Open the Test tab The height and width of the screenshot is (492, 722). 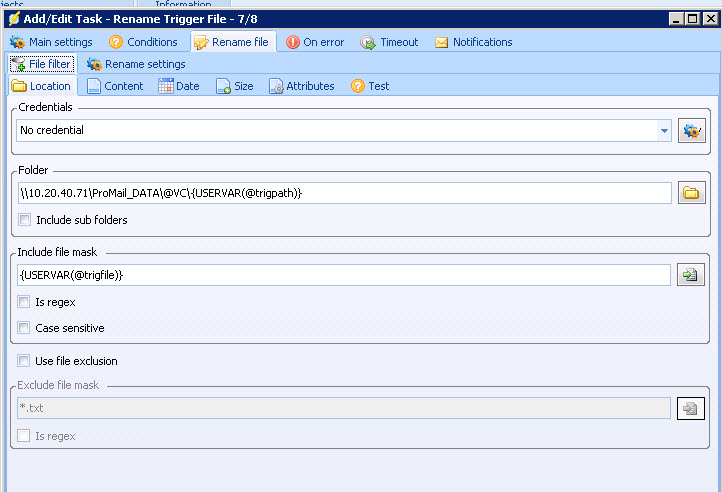point(370,86)
